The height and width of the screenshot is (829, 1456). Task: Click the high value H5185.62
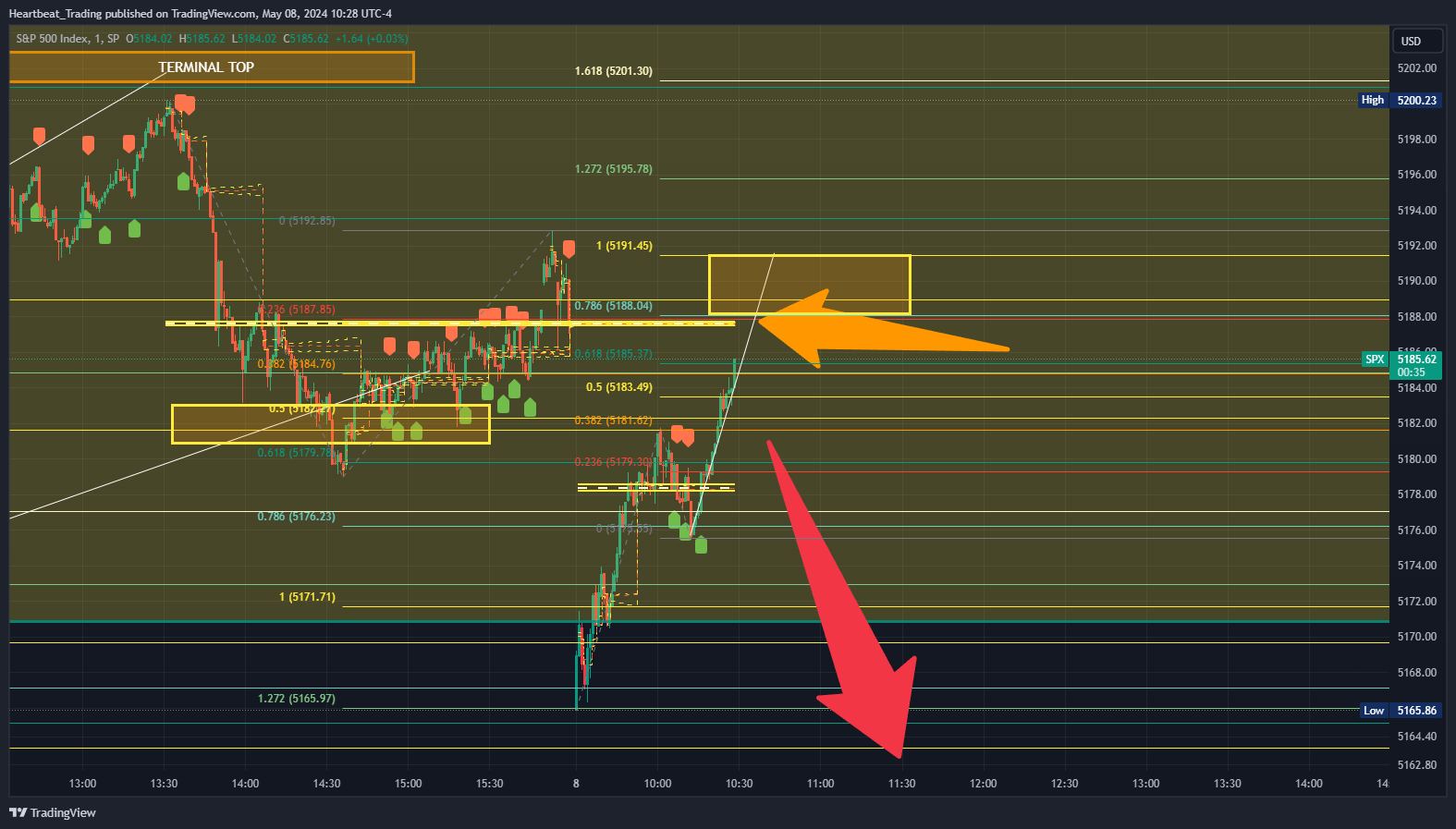(202, 39)
